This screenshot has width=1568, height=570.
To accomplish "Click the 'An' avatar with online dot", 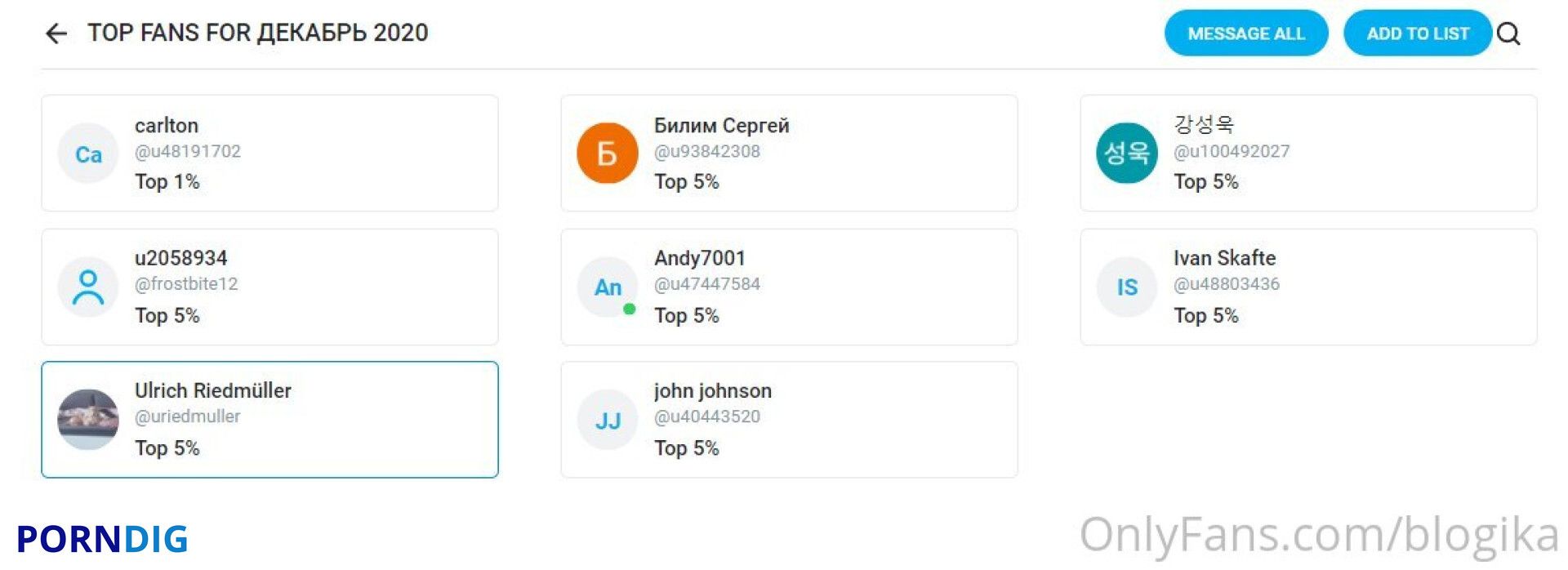I will (608, 287).
